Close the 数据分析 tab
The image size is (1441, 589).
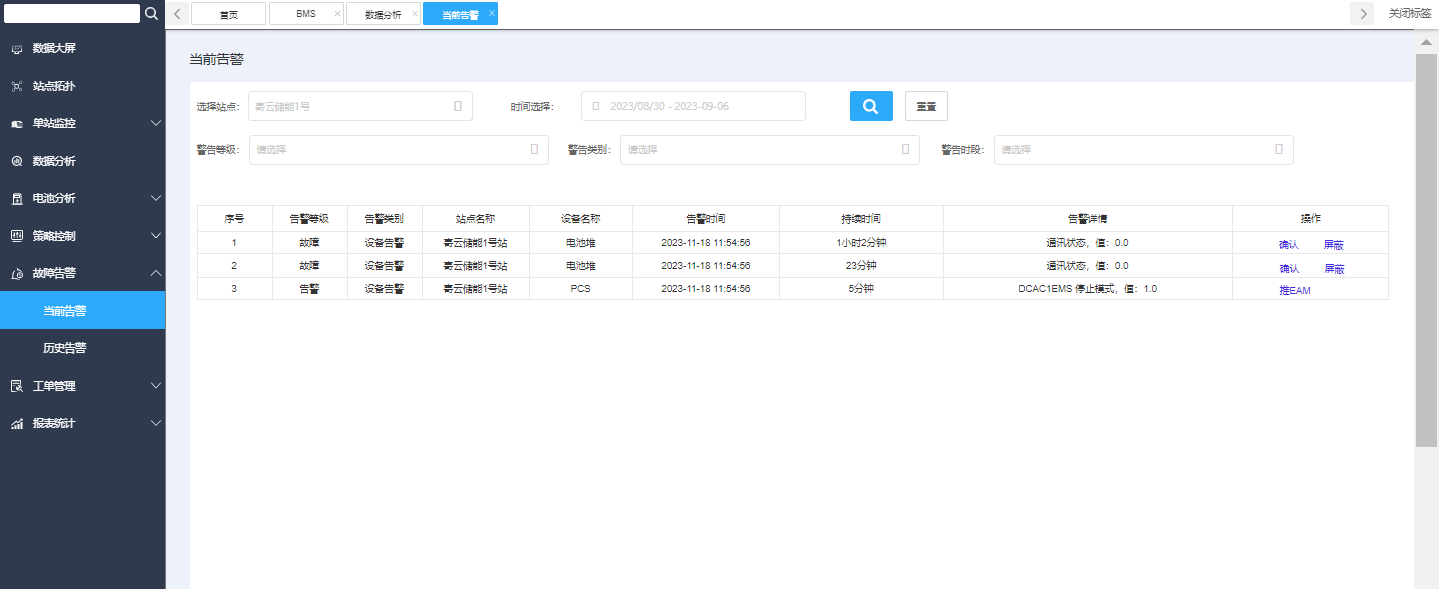click(415, 14)
